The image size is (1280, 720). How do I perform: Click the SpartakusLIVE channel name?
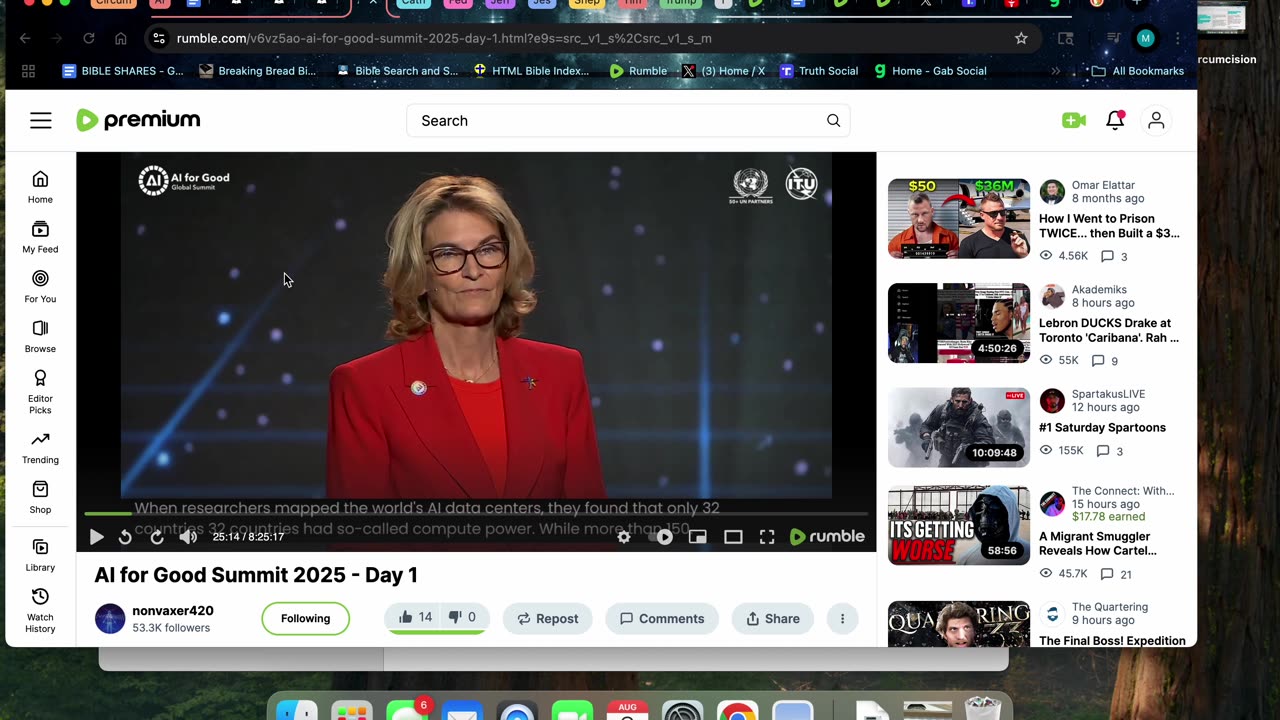tap(1108, 394)
